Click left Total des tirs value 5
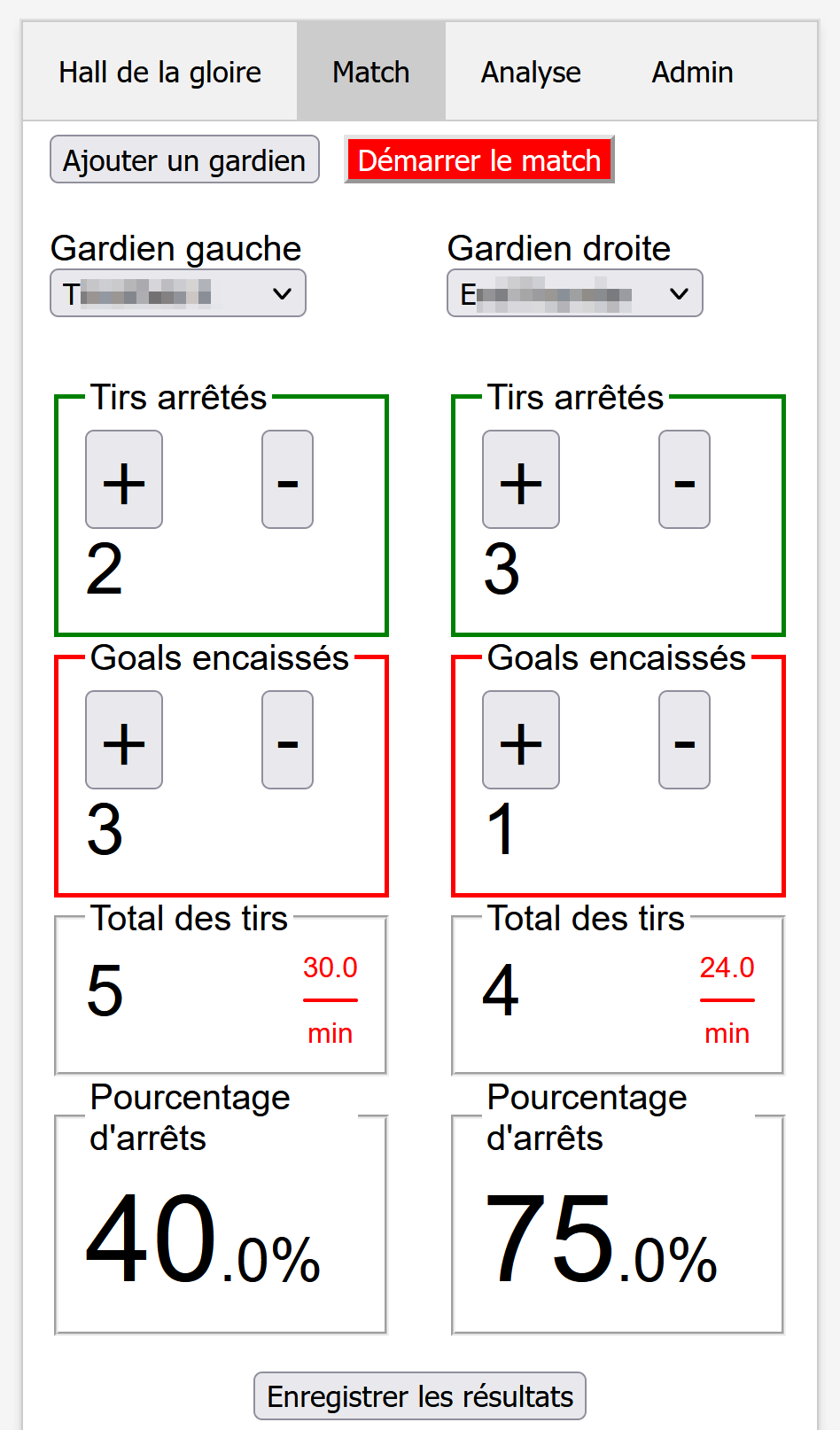This screenshot has height=1430, width=840. [105, 991]
